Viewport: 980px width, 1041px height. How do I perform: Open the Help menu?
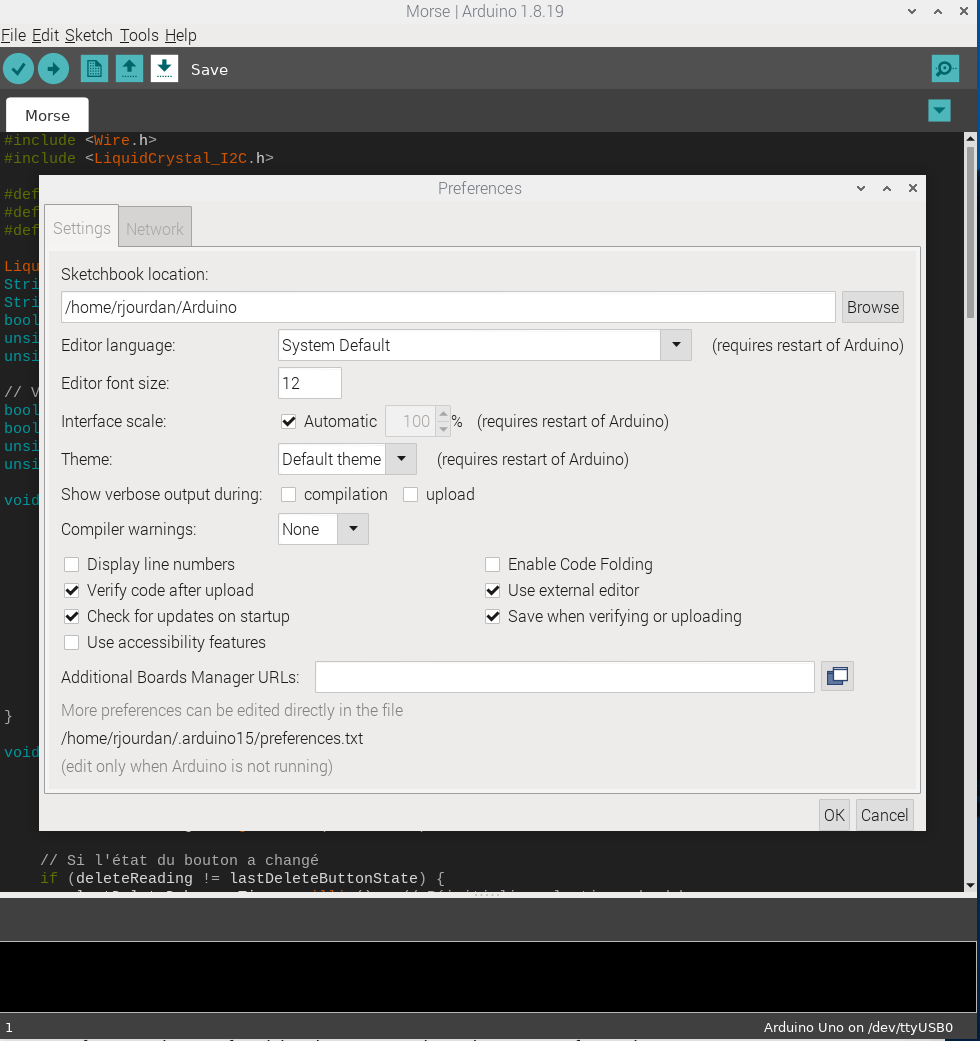(181, 35)
